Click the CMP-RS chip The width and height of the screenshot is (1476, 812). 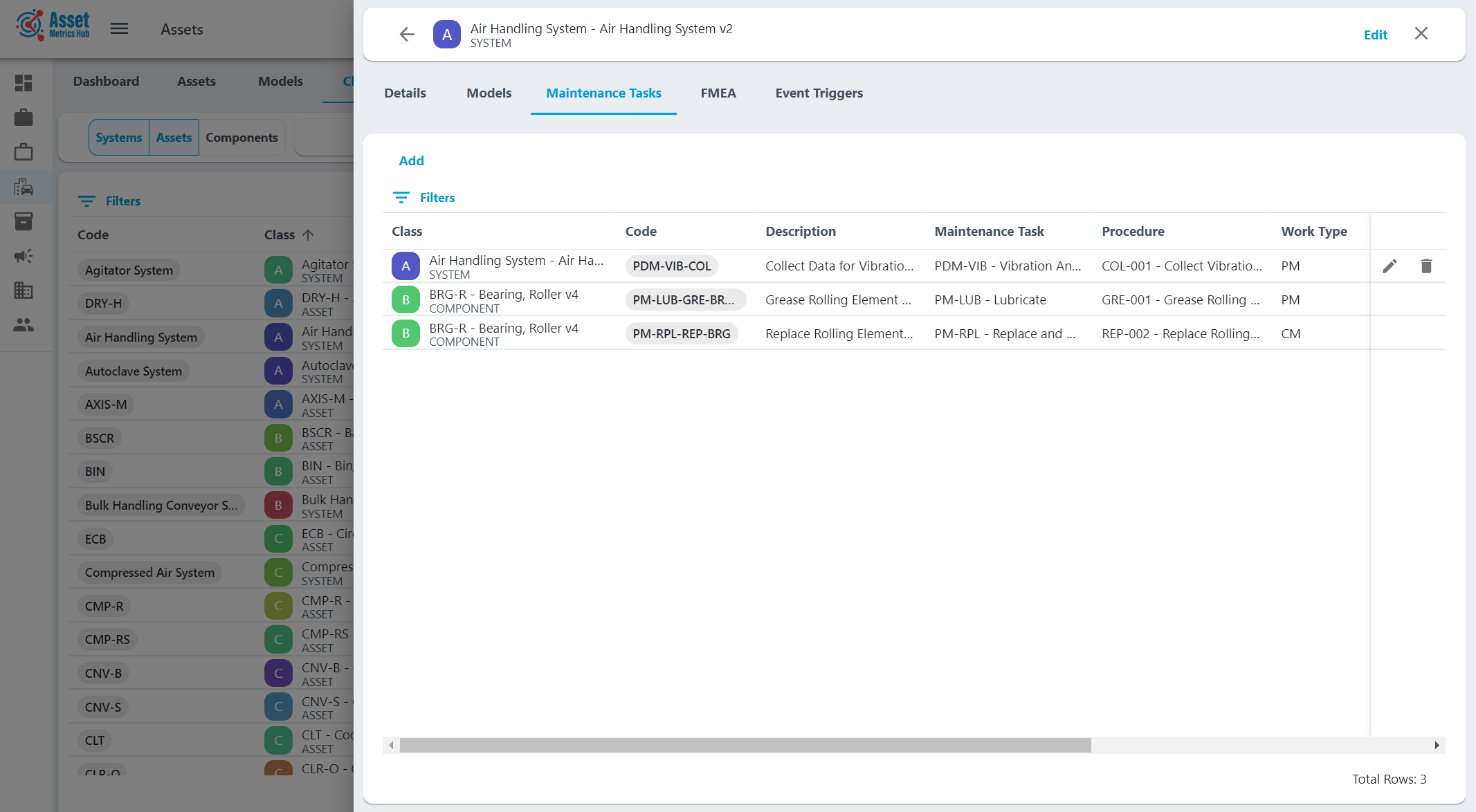[107, 639]
